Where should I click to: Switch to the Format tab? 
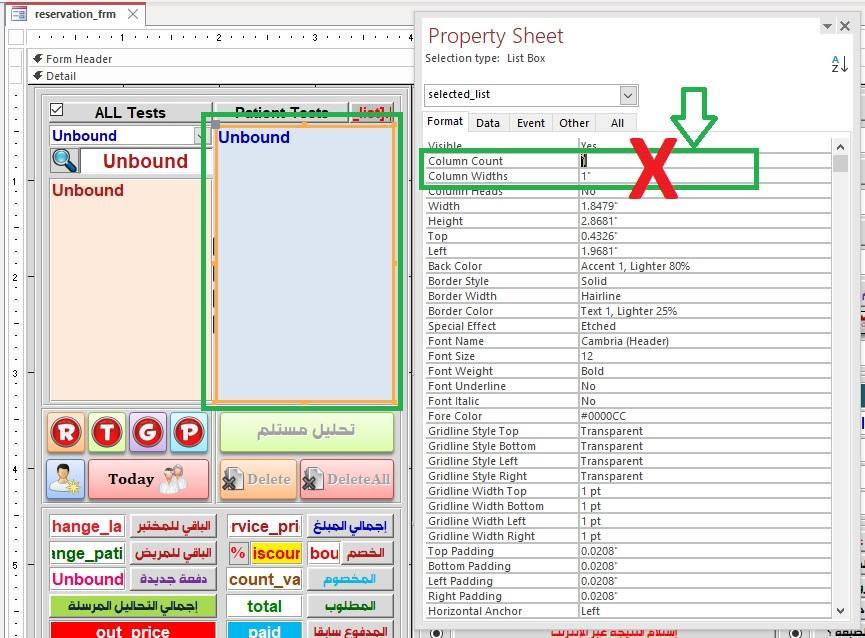tap(445, 122)
